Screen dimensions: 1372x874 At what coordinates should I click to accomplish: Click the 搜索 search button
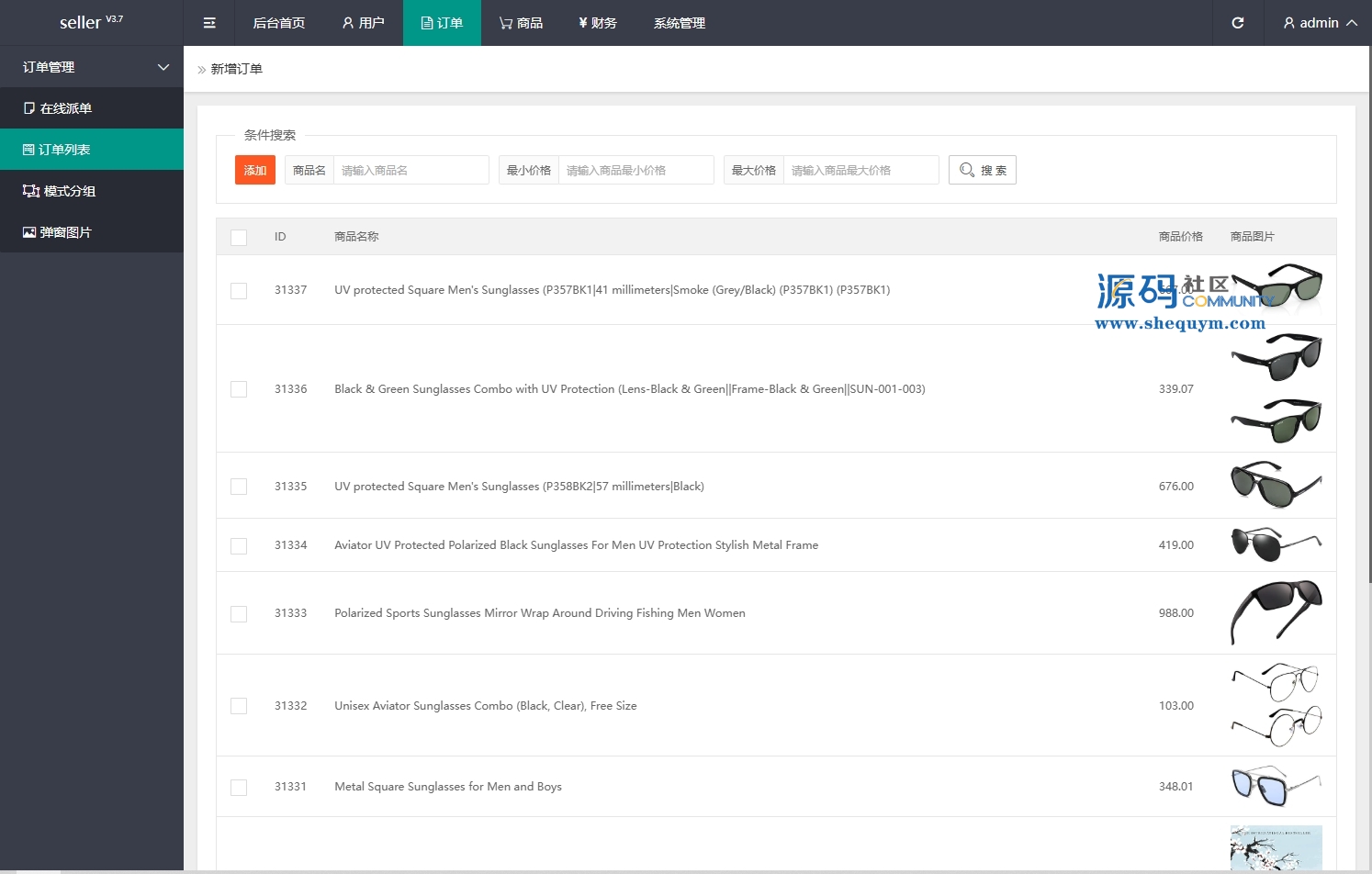click(x=983, y=170)
